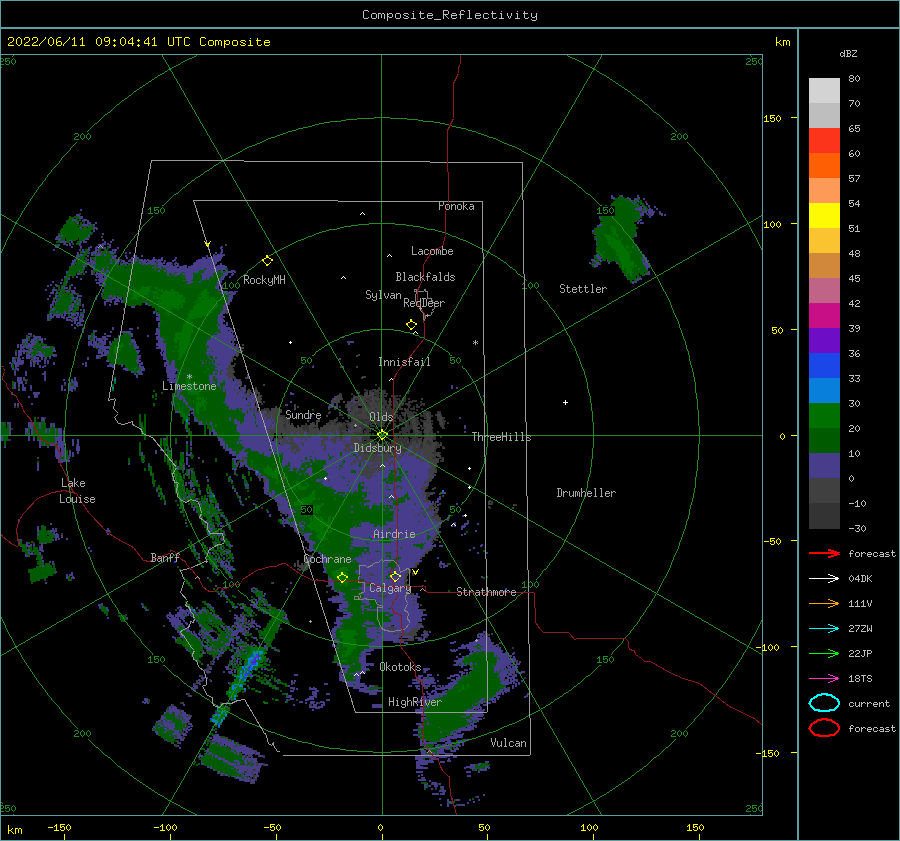Click the Blackfalds city label
The height and width of the screenshot is (841, 900).
pos(425,277)
